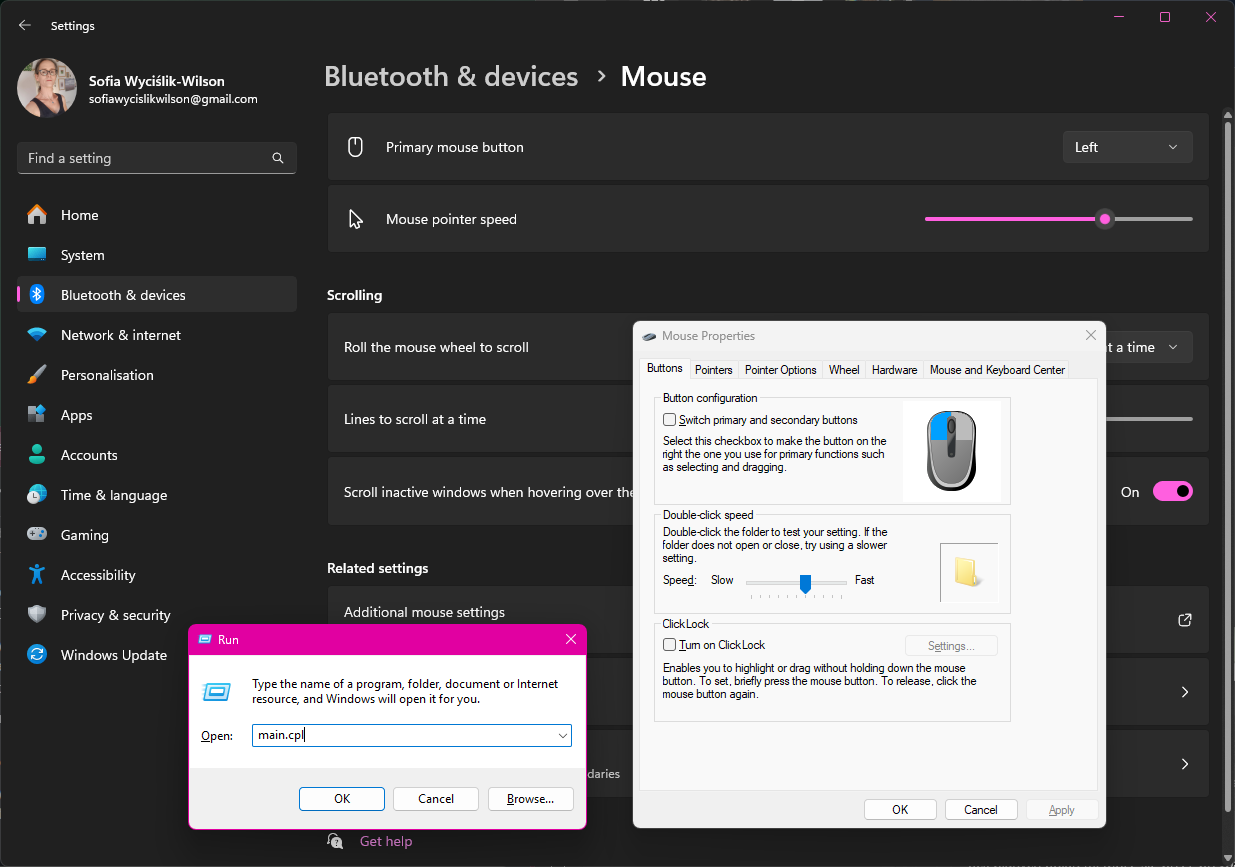1235x867 pixels.
Task: Click OK in the Run dialog
Action: point(342,798)
